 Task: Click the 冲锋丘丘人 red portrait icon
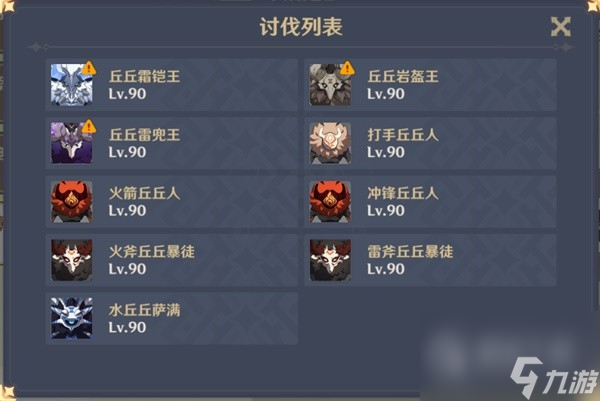pyautogui.click(x=330, y=202)
